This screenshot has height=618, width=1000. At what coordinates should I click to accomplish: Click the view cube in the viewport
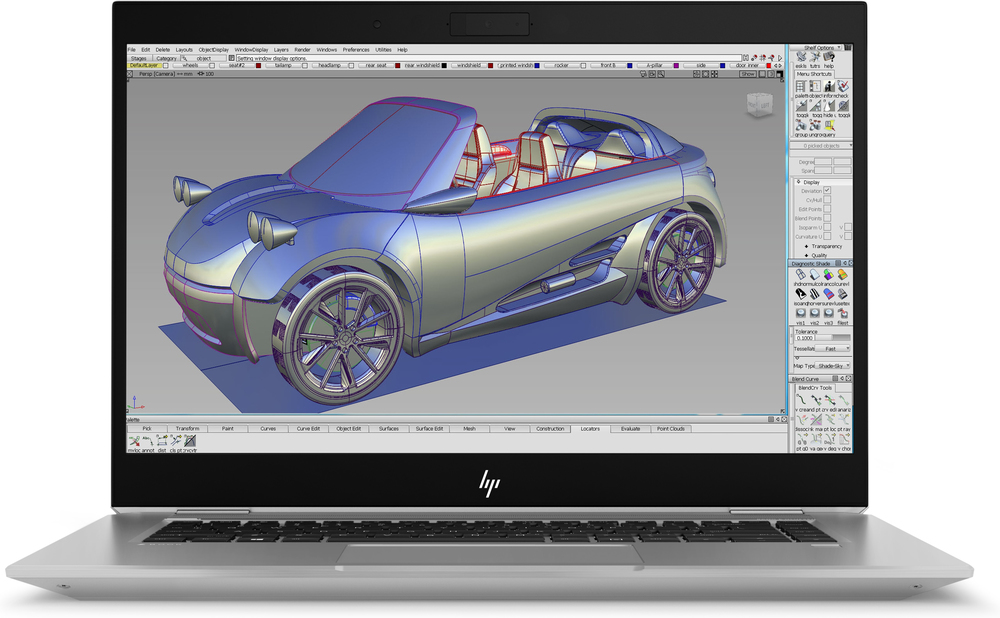pos(759,105)
